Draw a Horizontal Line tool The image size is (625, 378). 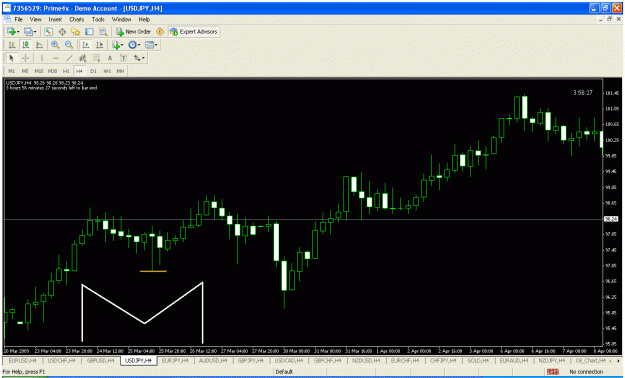(55, 58)
